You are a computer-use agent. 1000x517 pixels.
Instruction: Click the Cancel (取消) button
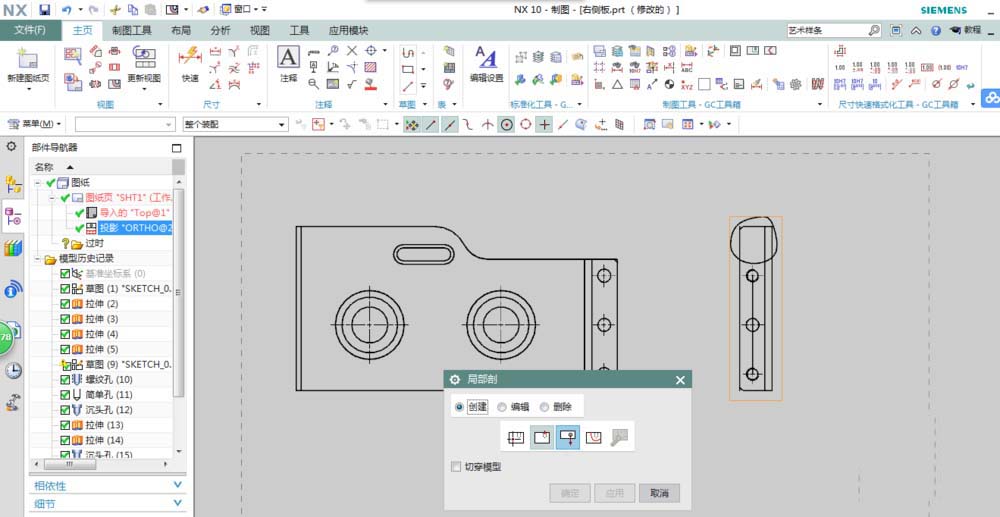[x=659, y=493]
